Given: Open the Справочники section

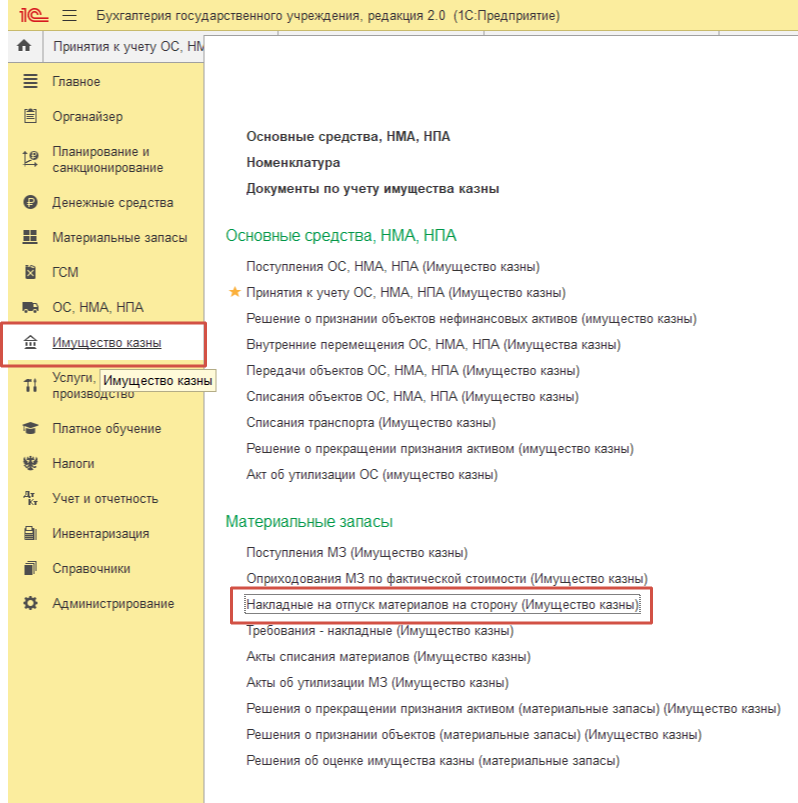Looking at the screenshot, I should [x=91, y=568].
